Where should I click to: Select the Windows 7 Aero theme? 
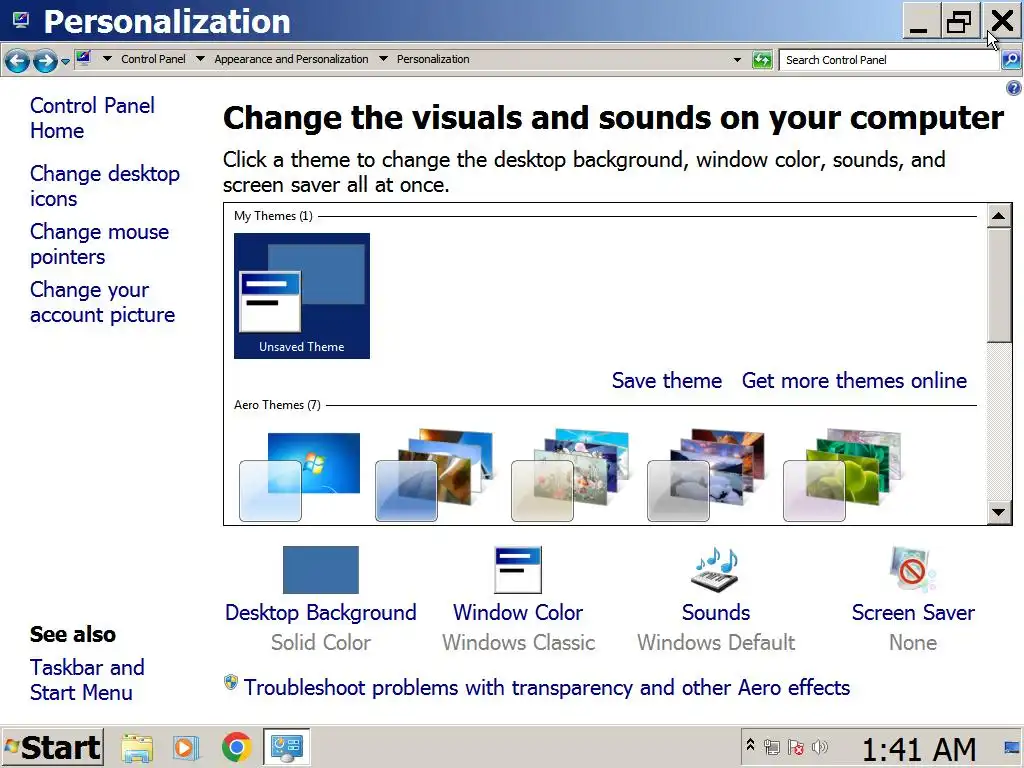300,475
